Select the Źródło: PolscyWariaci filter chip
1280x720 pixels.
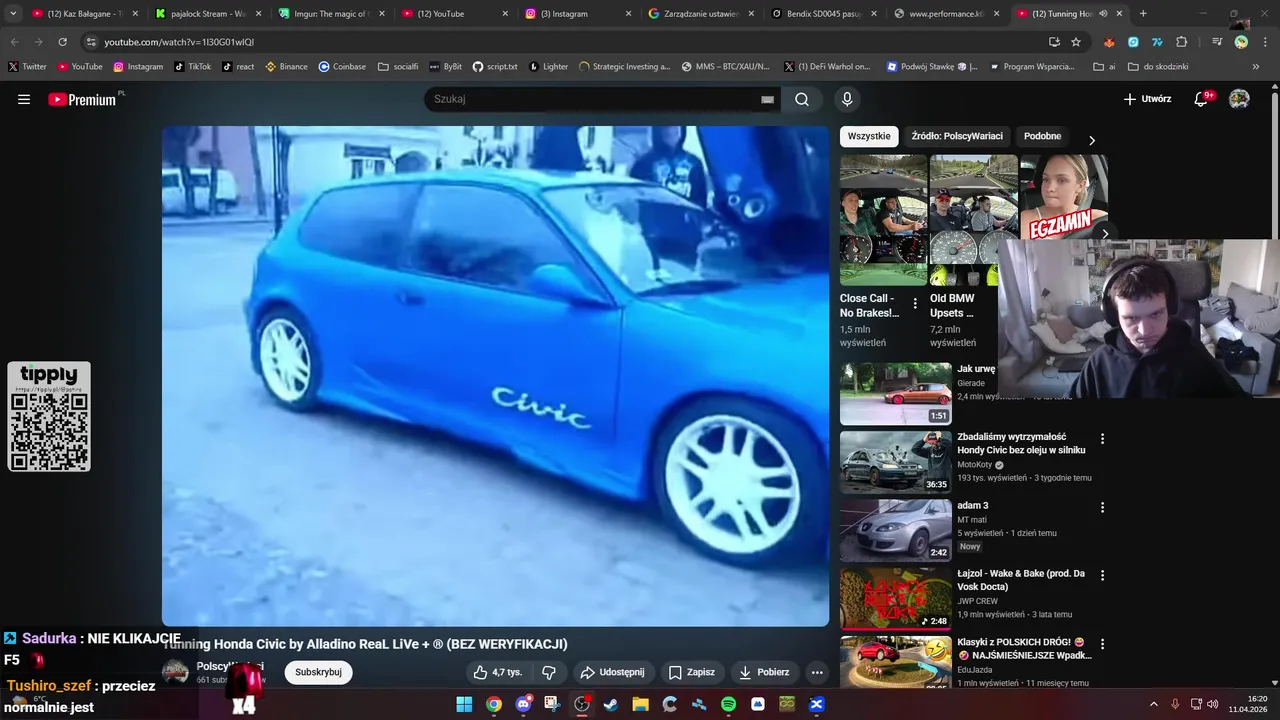pos(957,136)
